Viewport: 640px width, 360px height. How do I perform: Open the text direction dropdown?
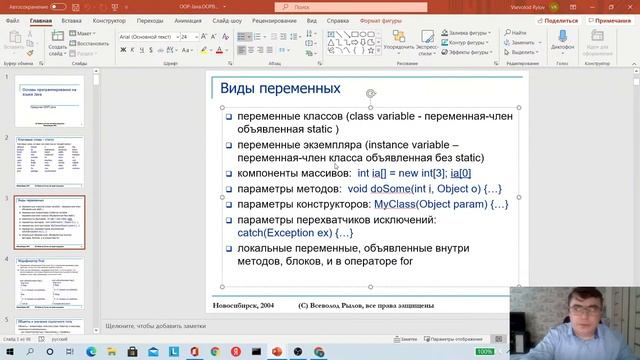[x=310, y=33]
